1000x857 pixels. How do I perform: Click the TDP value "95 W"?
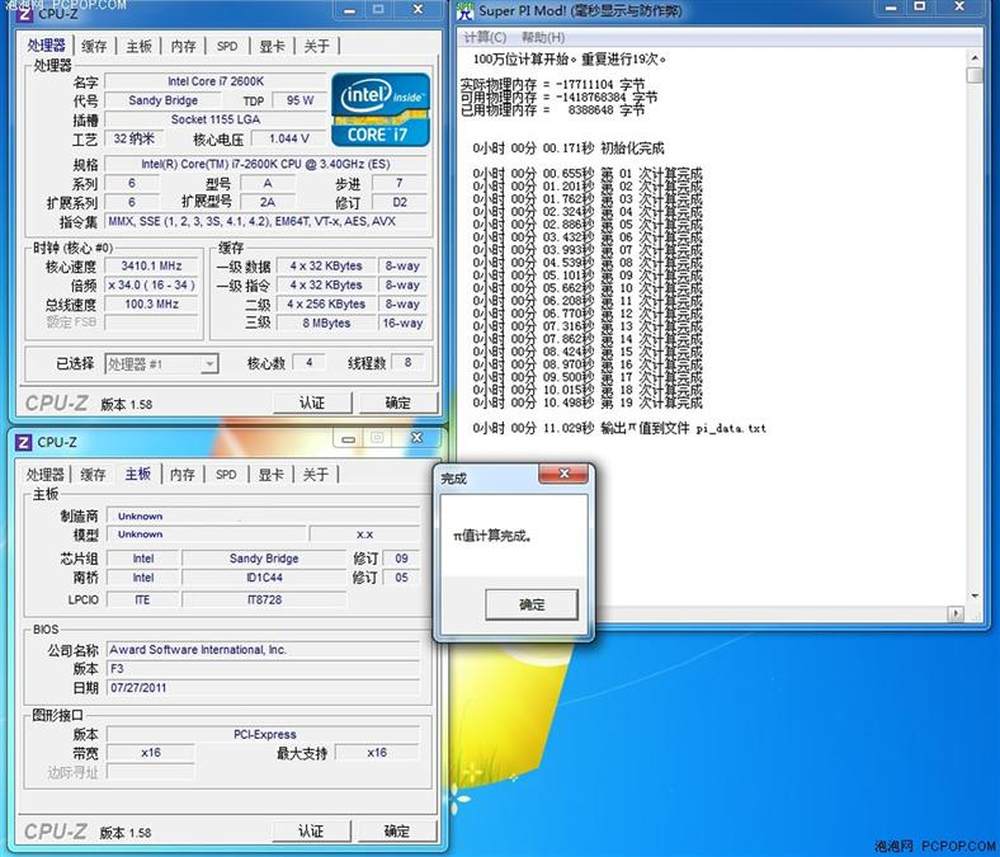click(x=300, y=101)
